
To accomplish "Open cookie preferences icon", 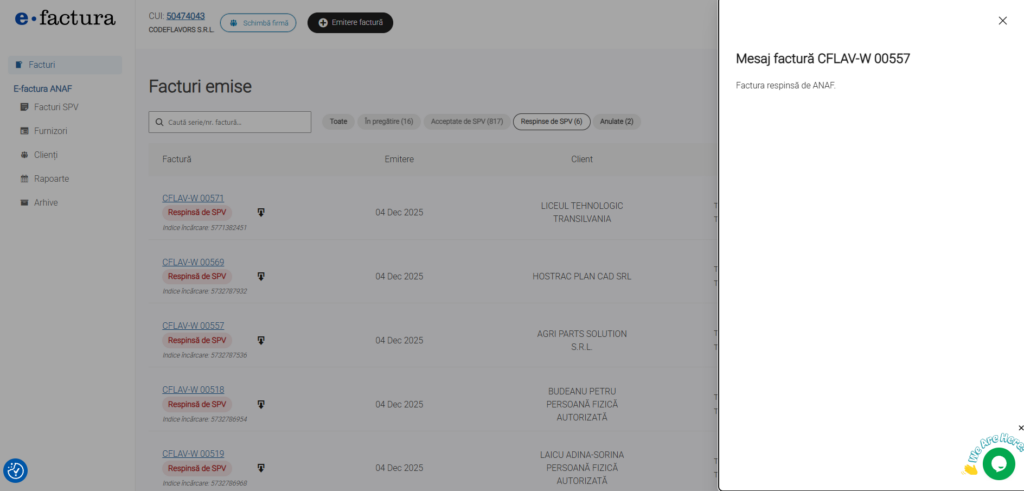I will pyautogui.click(x=15, y=470).
